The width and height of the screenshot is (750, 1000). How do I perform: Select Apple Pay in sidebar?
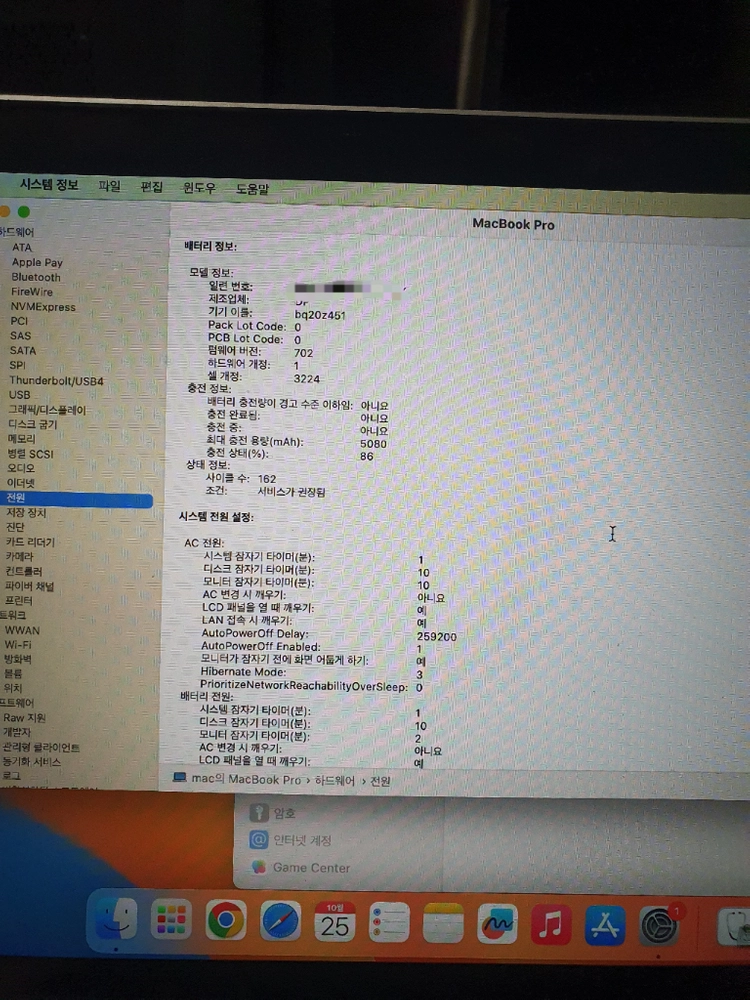click(x=37, y=262)
